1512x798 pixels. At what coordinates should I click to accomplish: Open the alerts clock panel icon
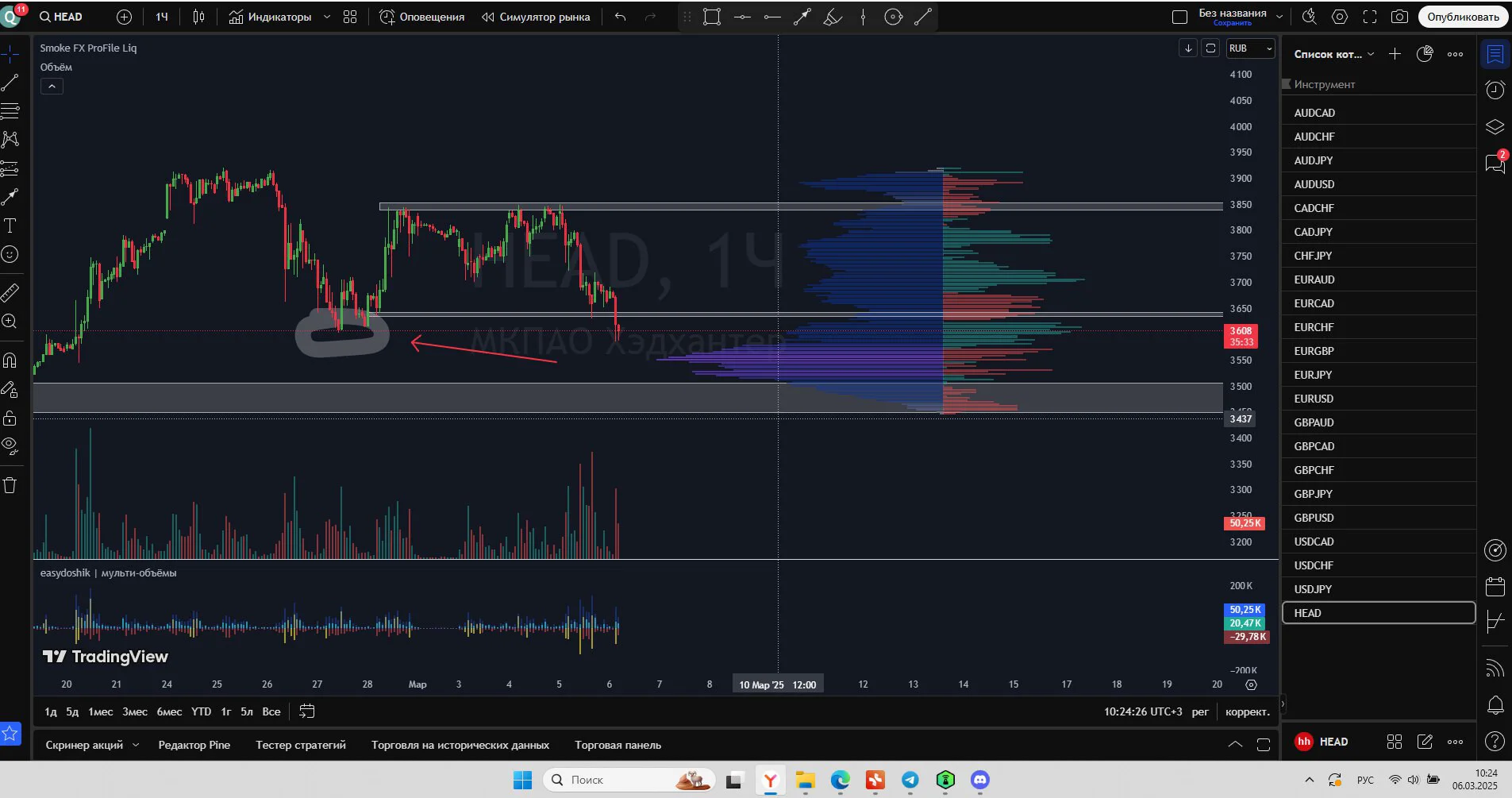click(x=1495, y=90)
